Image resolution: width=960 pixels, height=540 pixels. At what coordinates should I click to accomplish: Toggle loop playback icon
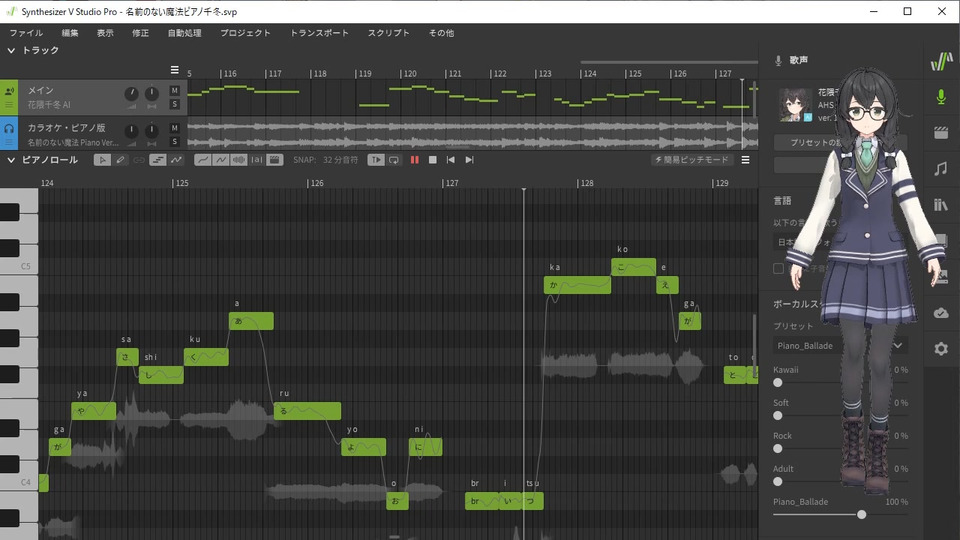point(394,160)
